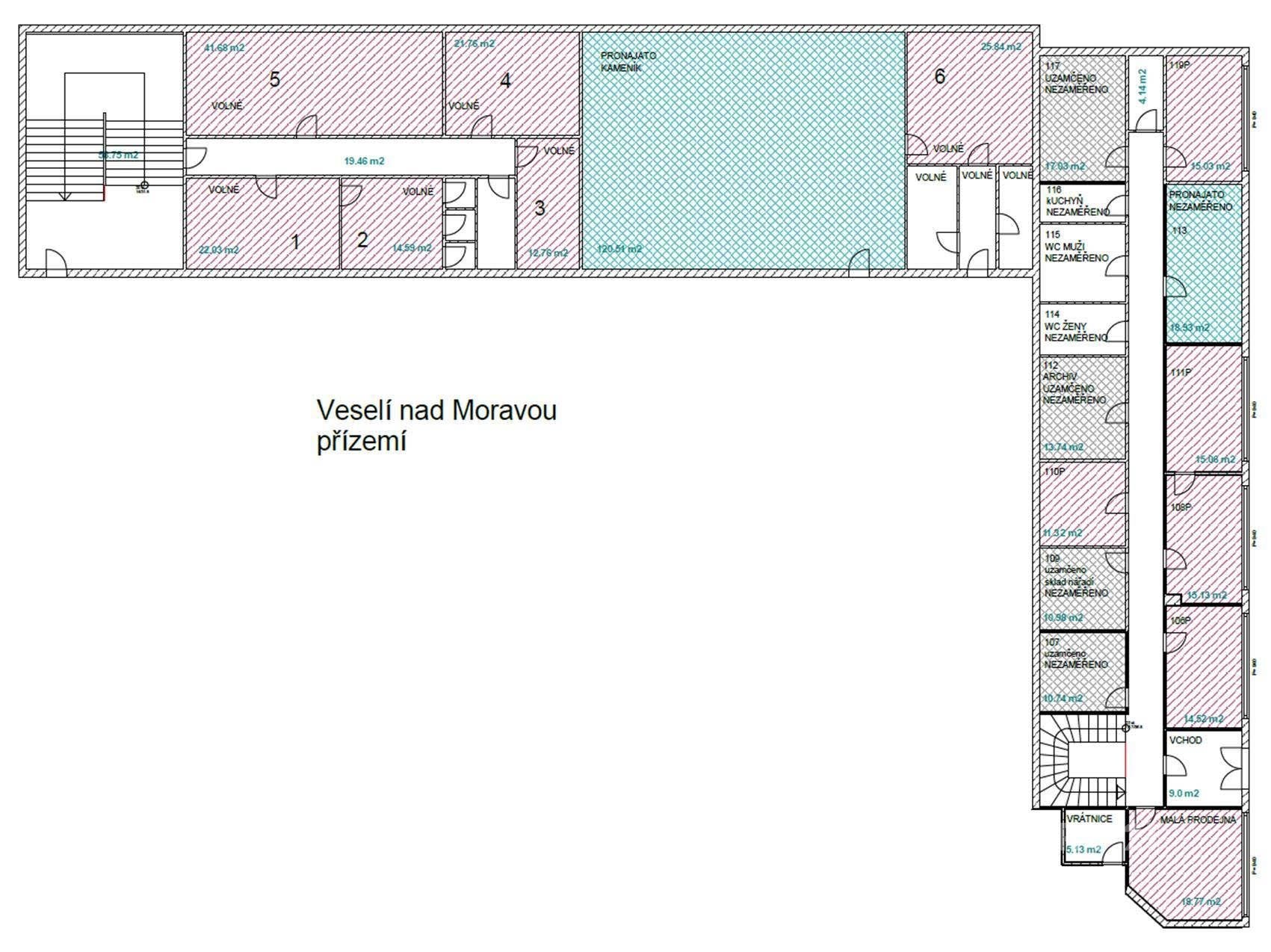This screenshot has height=952, width=1271.
Task: Select the 19.46 m2 corridor area label
Action: tap(364, 161)
